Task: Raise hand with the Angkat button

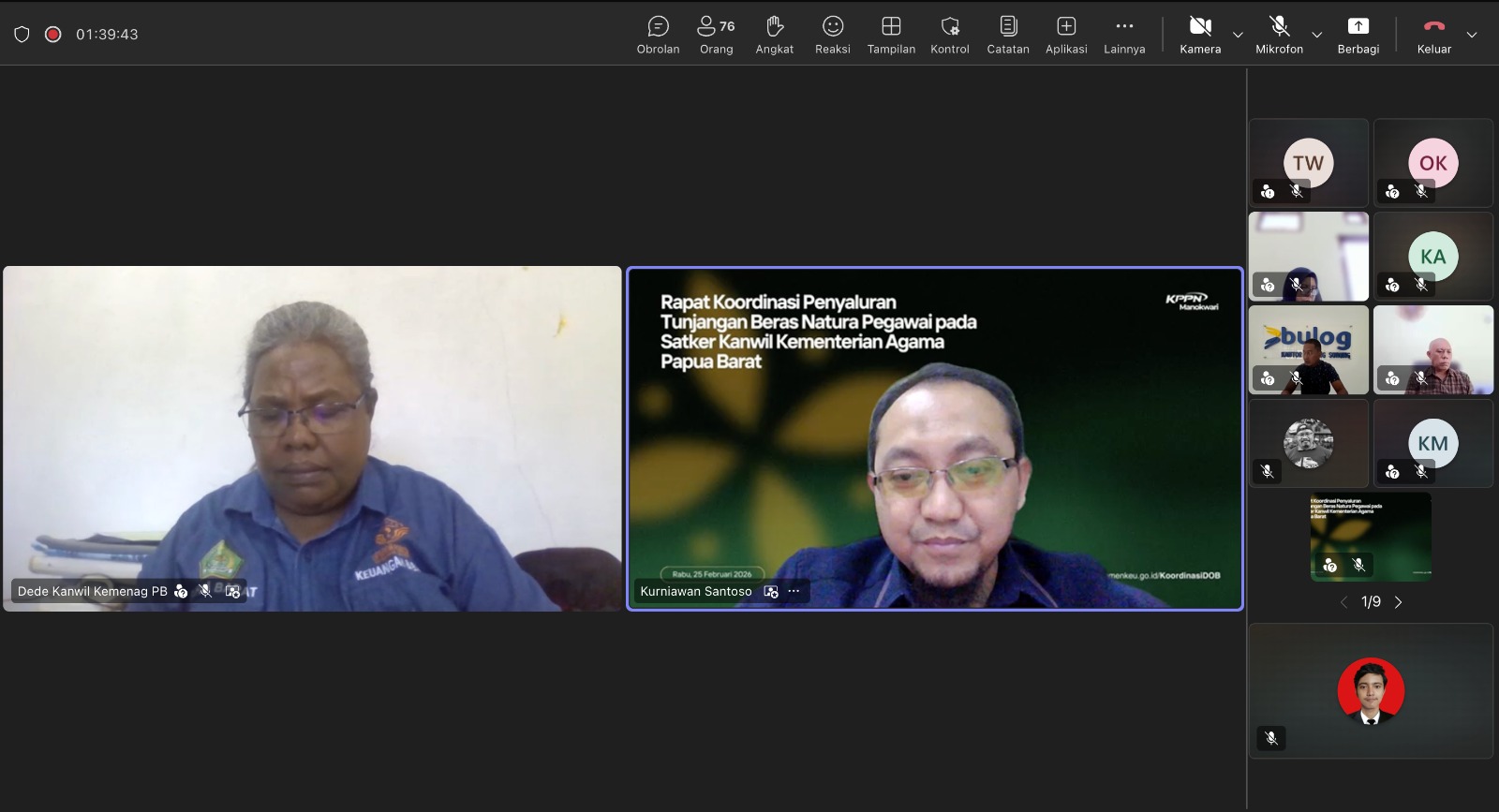Action: pyautogui.click(x=774, y=35)
